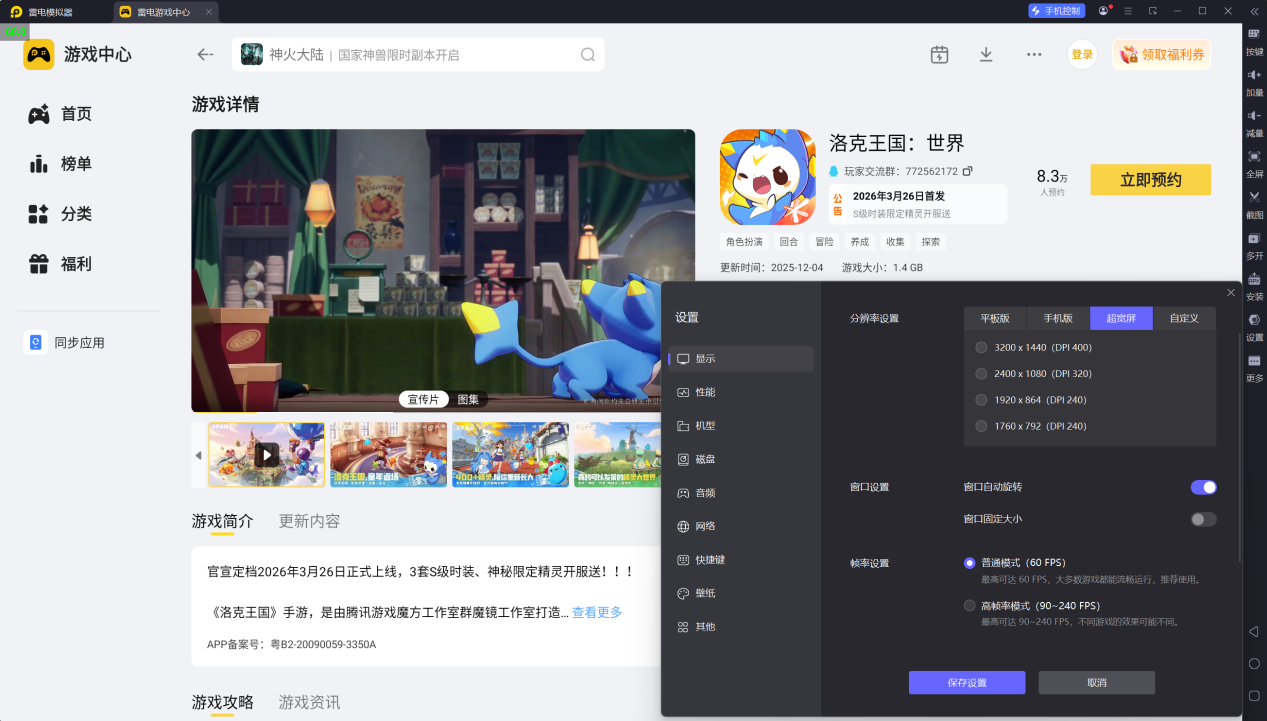The width and height of the screenshot is (1267, 721).
Task: Open 更多 more tools icon
Action: (1254, 367)
